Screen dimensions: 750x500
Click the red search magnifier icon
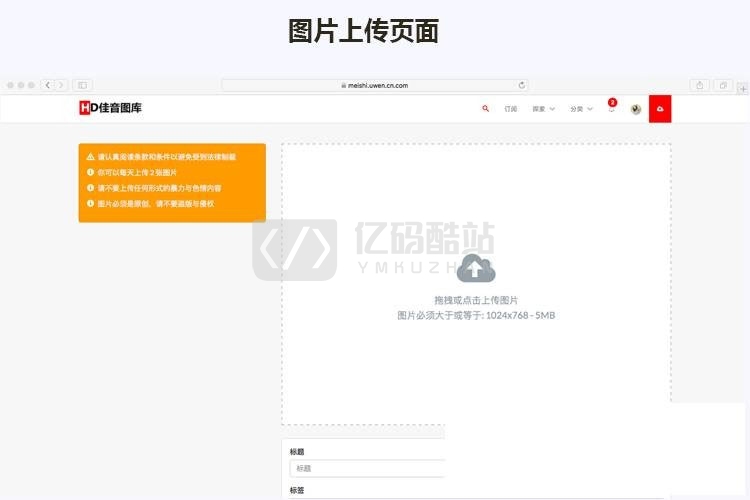[485, 109]
